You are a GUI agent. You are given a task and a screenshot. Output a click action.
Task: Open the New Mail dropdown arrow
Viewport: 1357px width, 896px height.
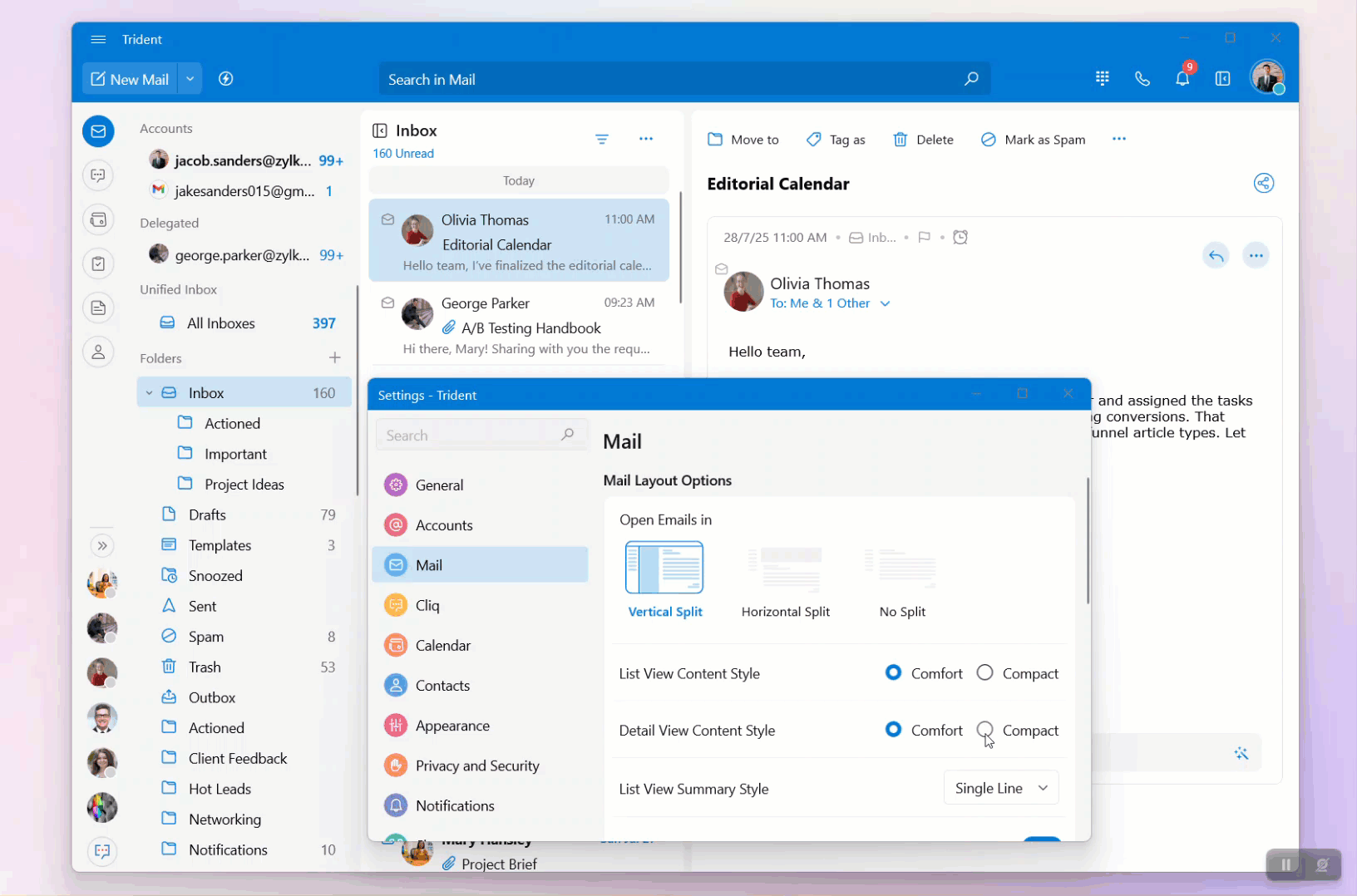190,79
